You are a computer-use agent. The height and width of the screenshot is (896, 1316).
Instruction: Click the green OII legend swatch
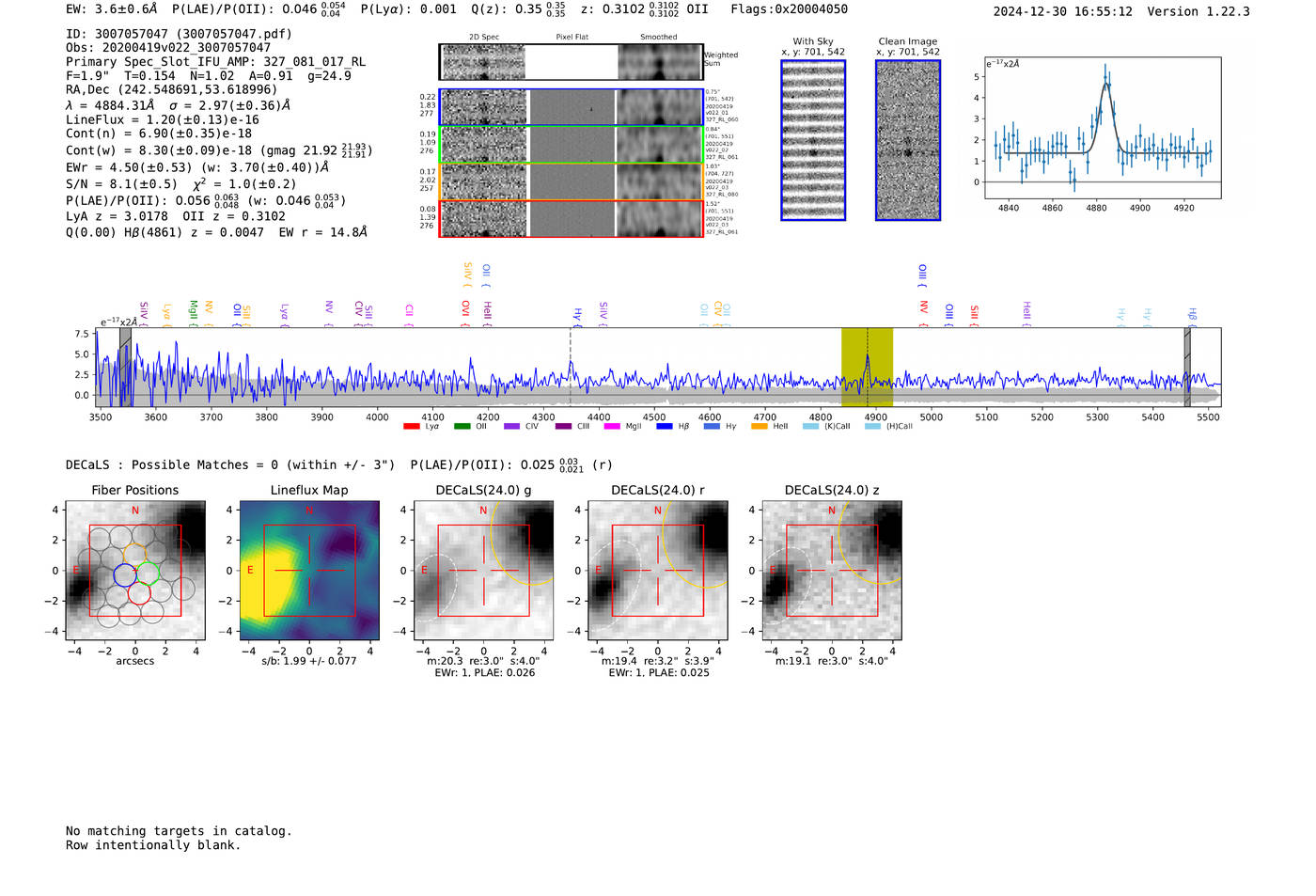462,426
